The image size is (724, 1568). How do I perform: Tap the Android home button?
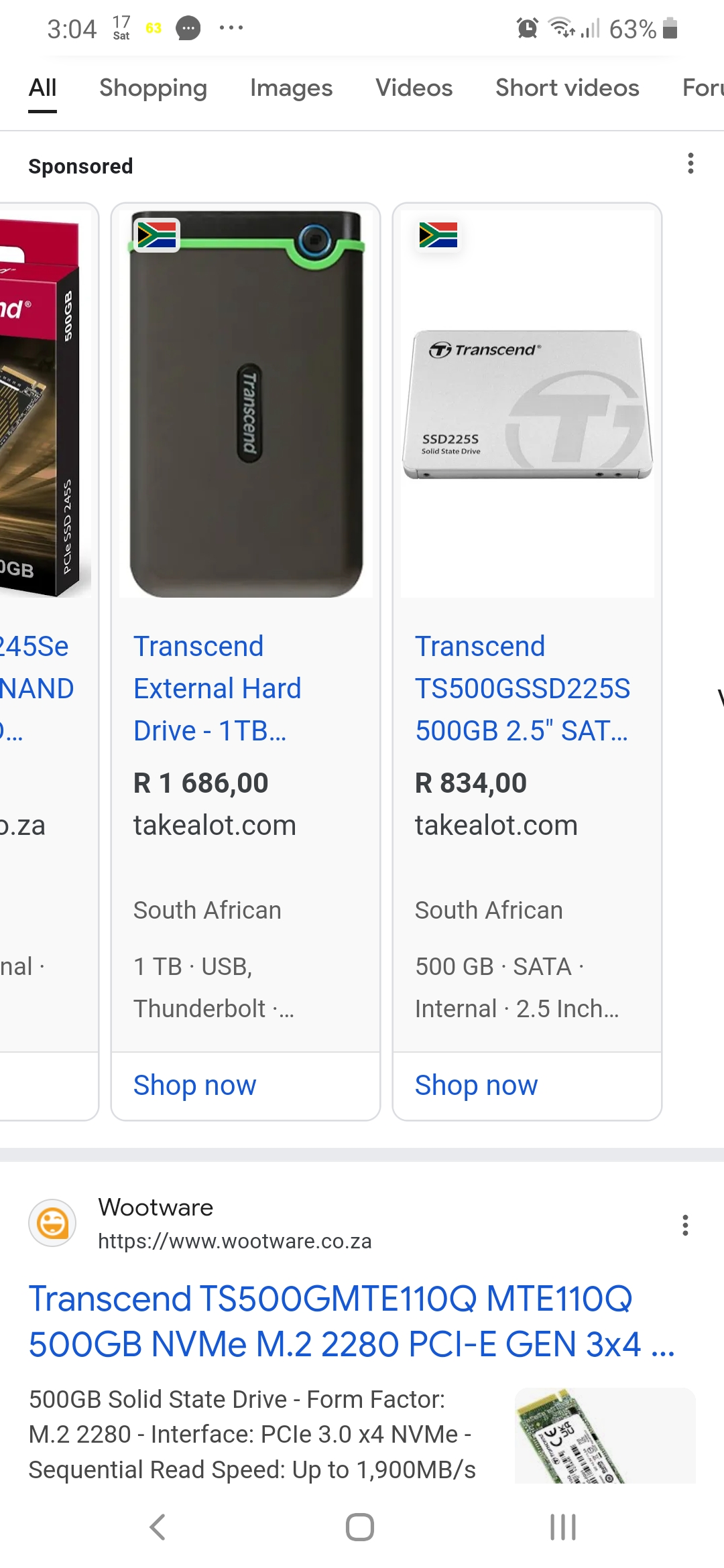pos(360,1527)
